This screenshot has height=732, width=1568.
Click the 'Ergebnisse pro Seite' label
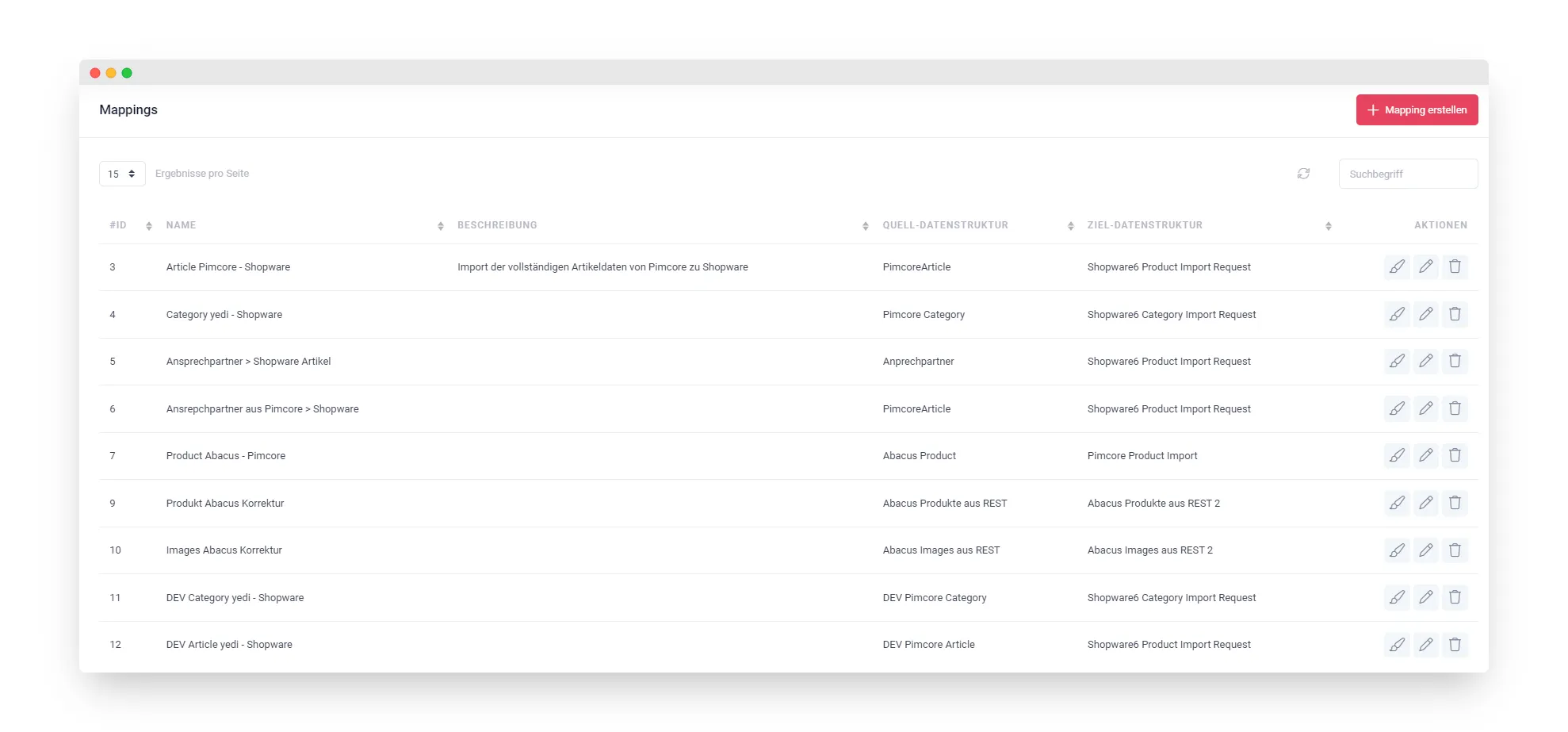point(202,174)
